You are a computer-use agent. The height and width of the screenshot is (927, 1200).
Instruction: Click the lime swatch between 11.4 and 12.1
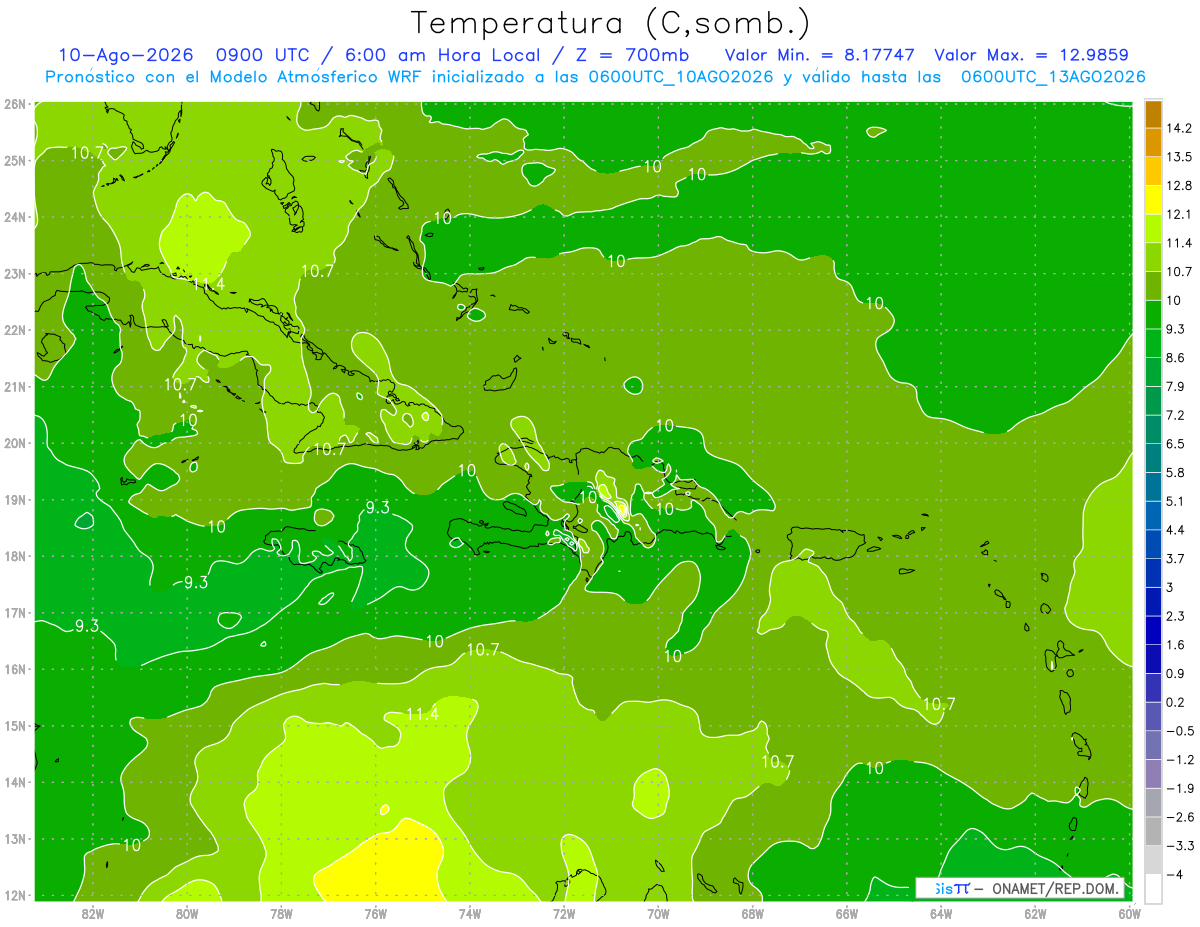click(1153, 229)
